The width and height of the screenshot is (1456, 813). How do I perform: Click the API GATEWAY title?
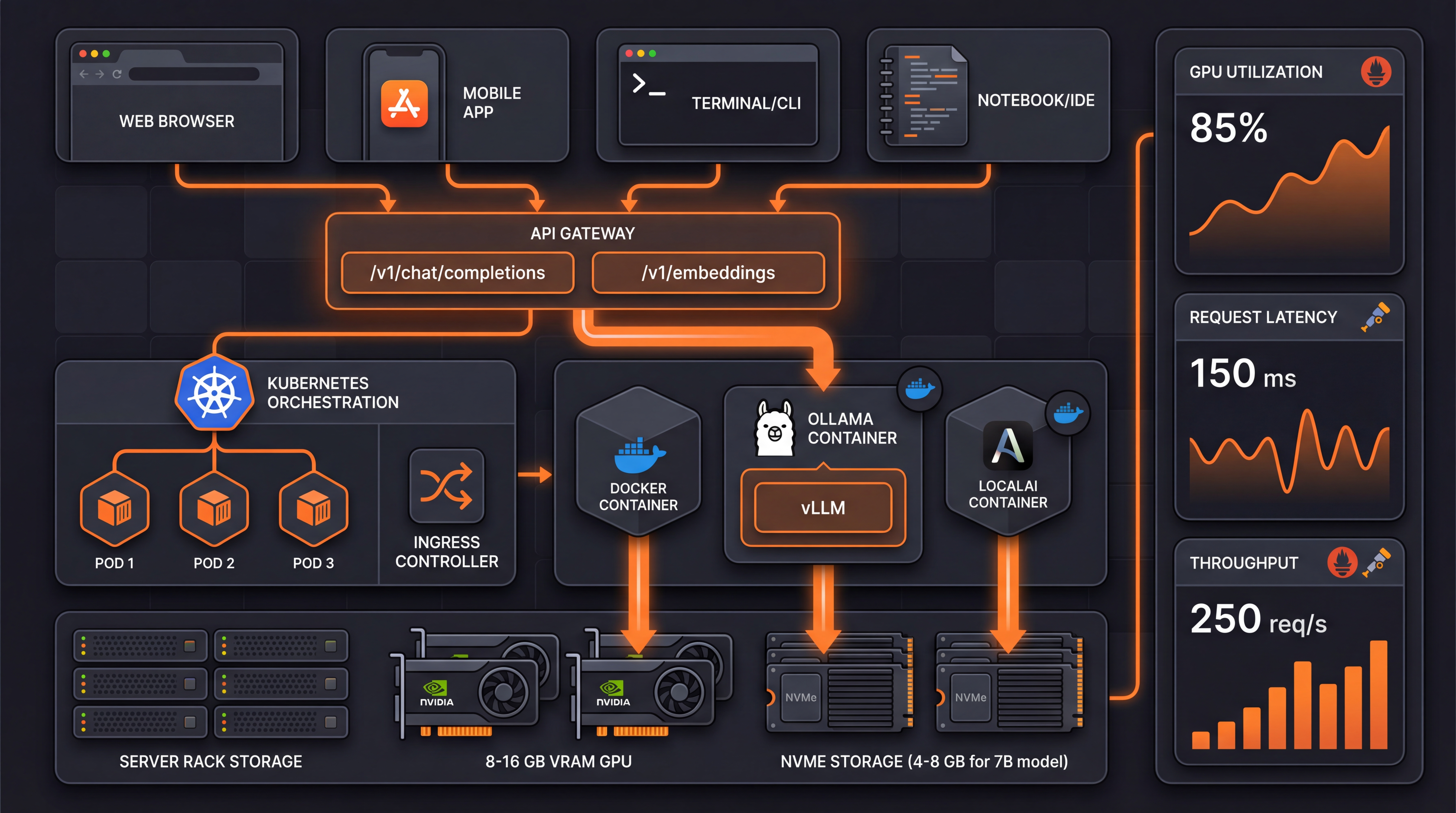[x=582, y=233]
